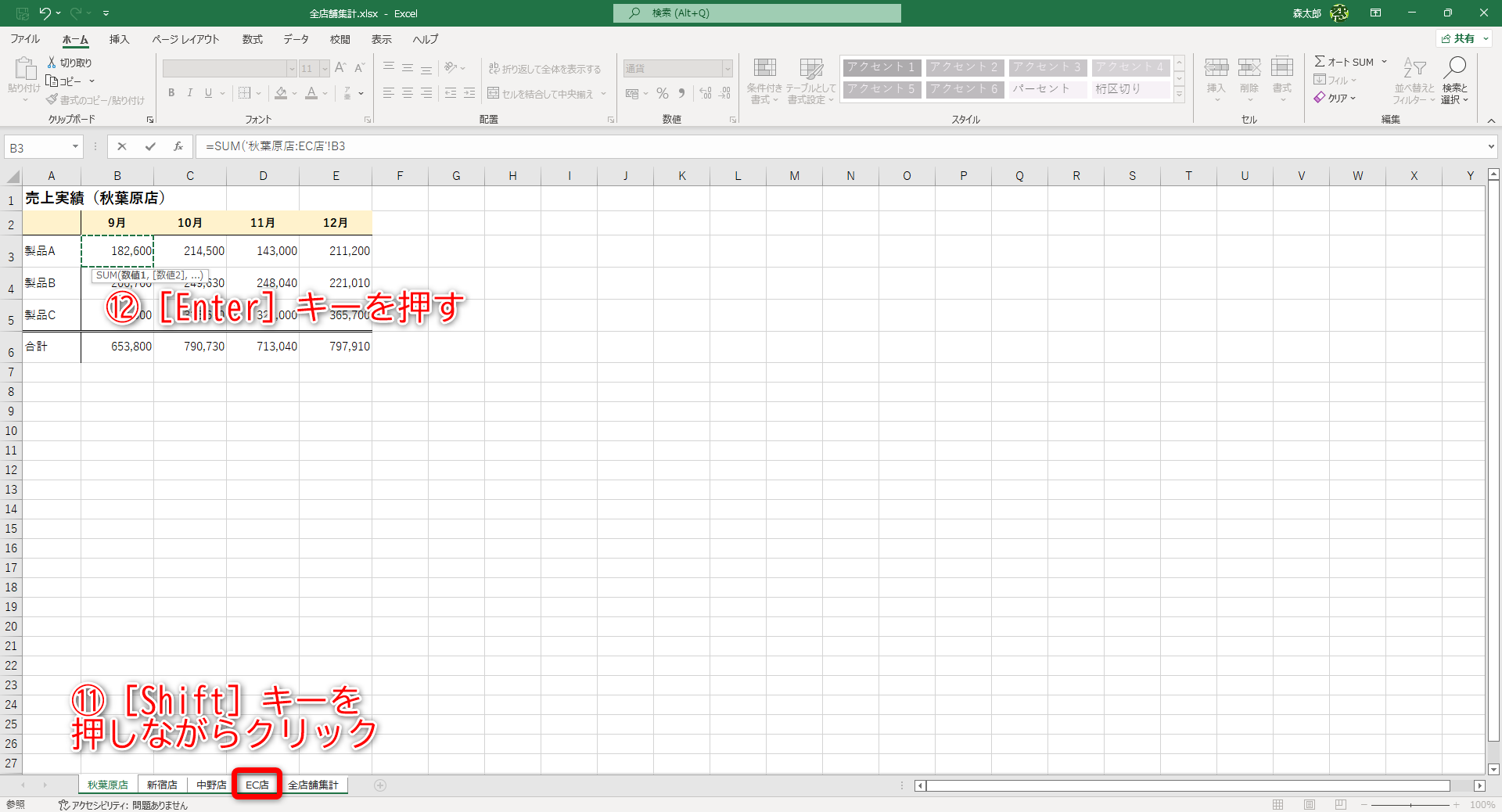Apply the アクセント 6 cell style
The image size is (1502, 812).
(965, 89)
